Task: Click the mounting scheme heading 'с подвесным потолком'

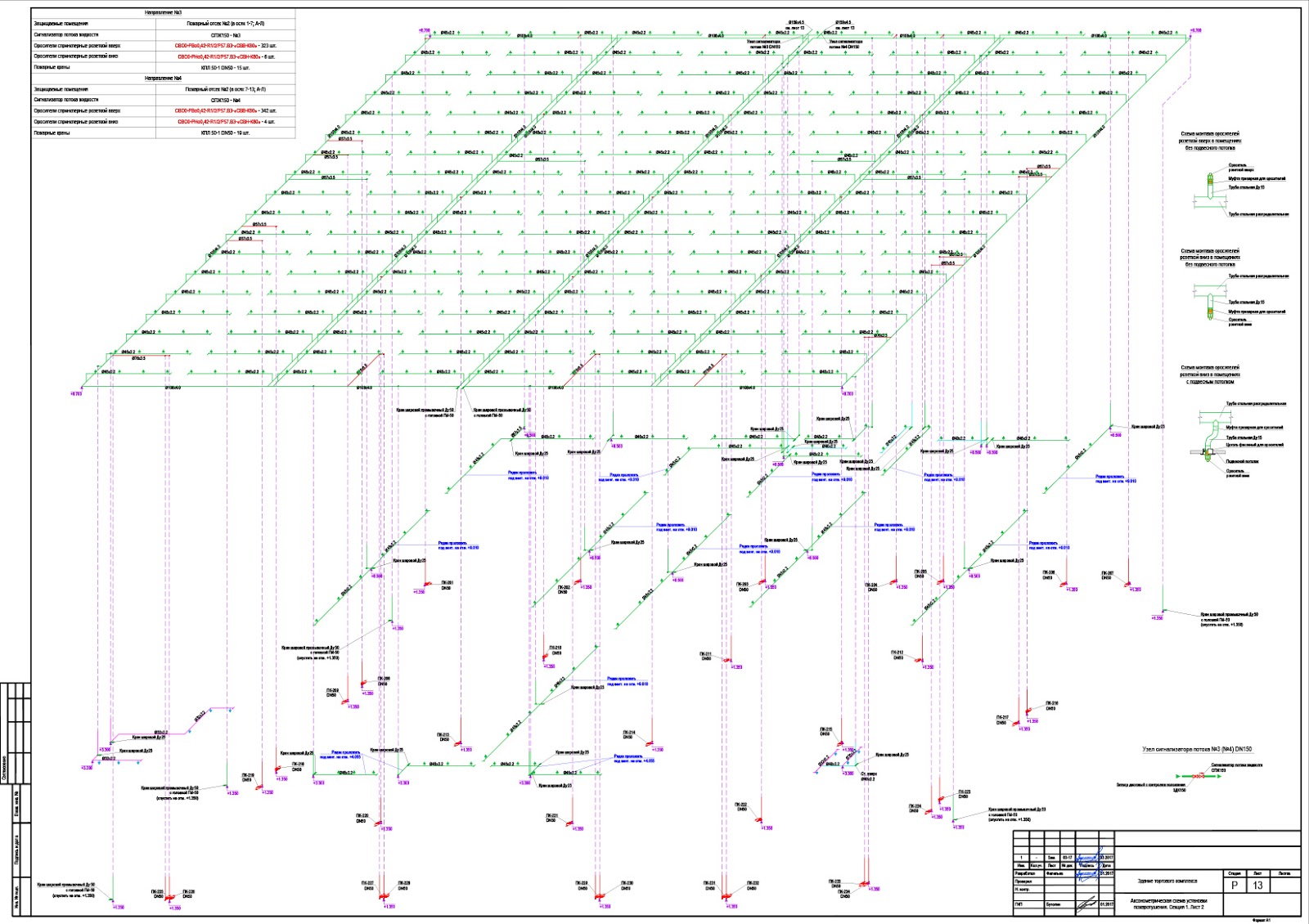Action: (1209, 381)
